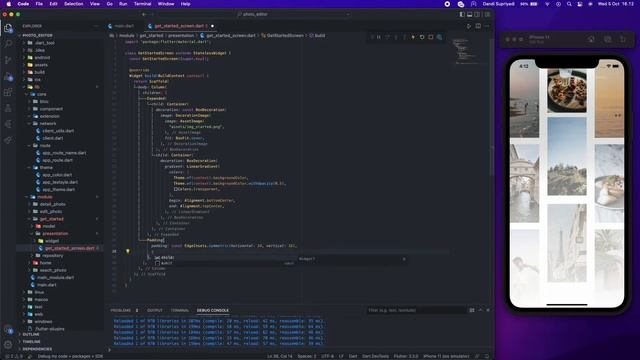
Task: Open the Search view in the activity bar
Action: [8, 43]
